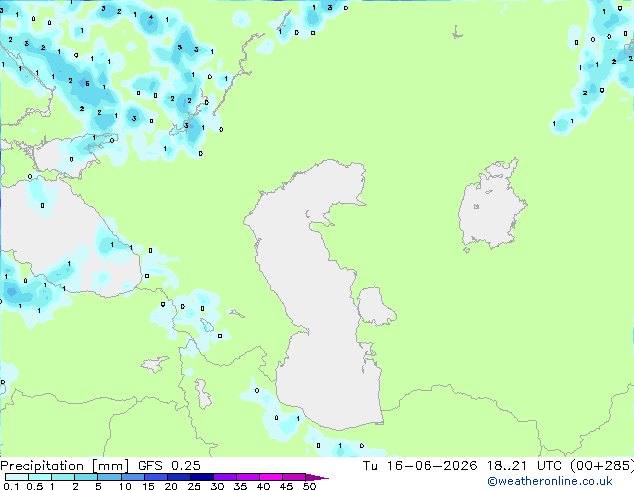Screen dimensions: 634x490
Task: Click the 35–40 mm legend color swatch
Action: click(247, 477)
